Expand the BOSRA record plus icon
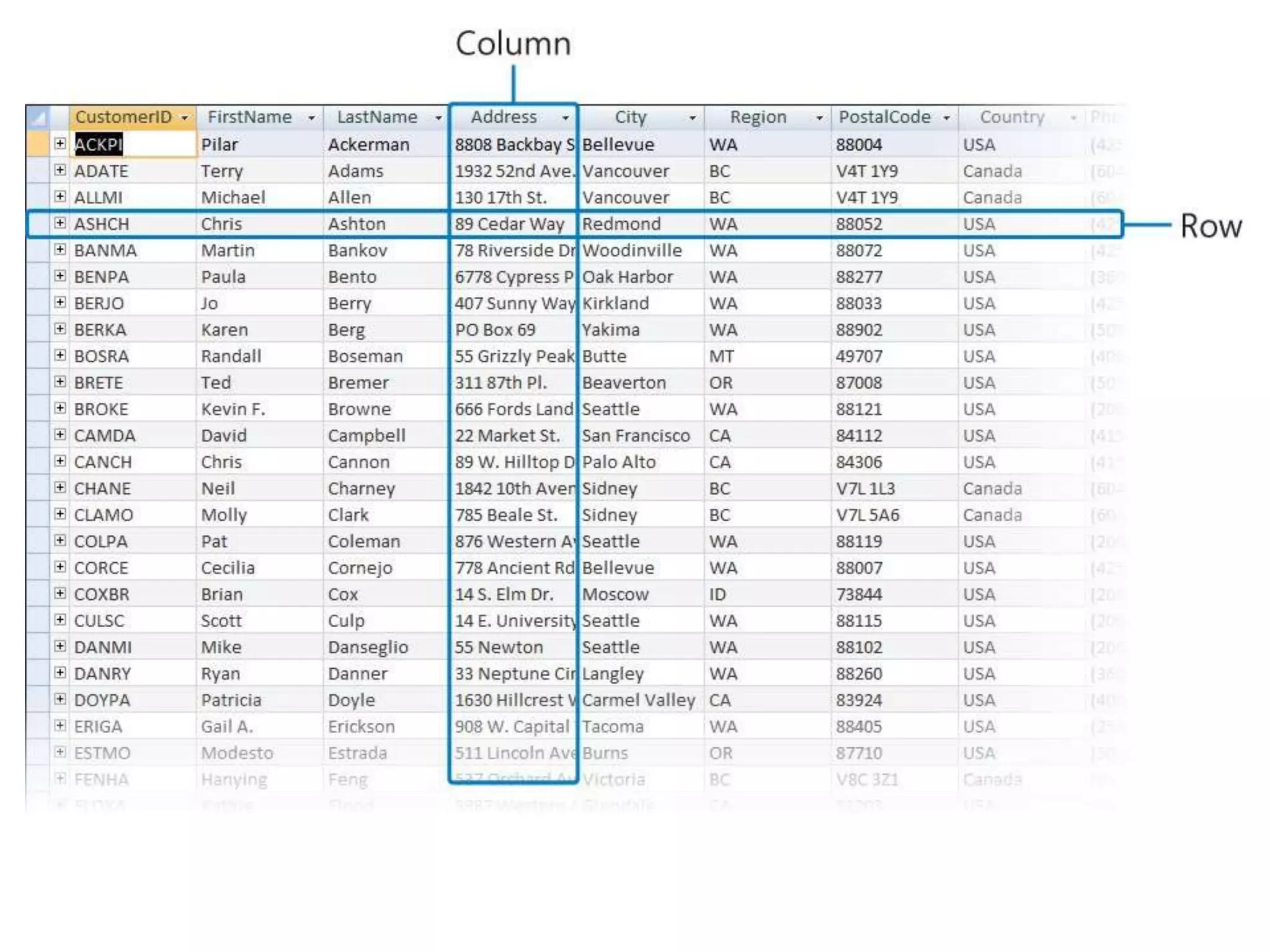1270x952 pixels. (60, 355)
